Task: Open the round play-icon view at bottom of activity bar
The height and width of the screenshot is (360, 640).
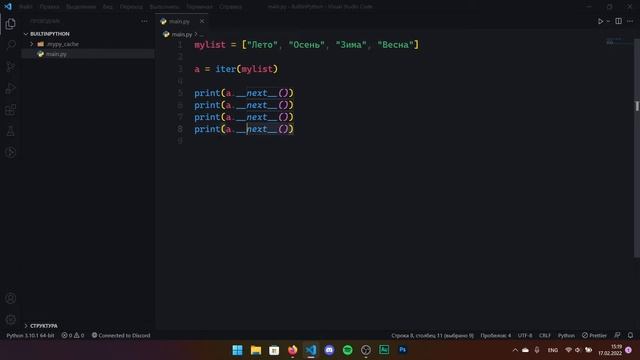Action: (11, 152)
